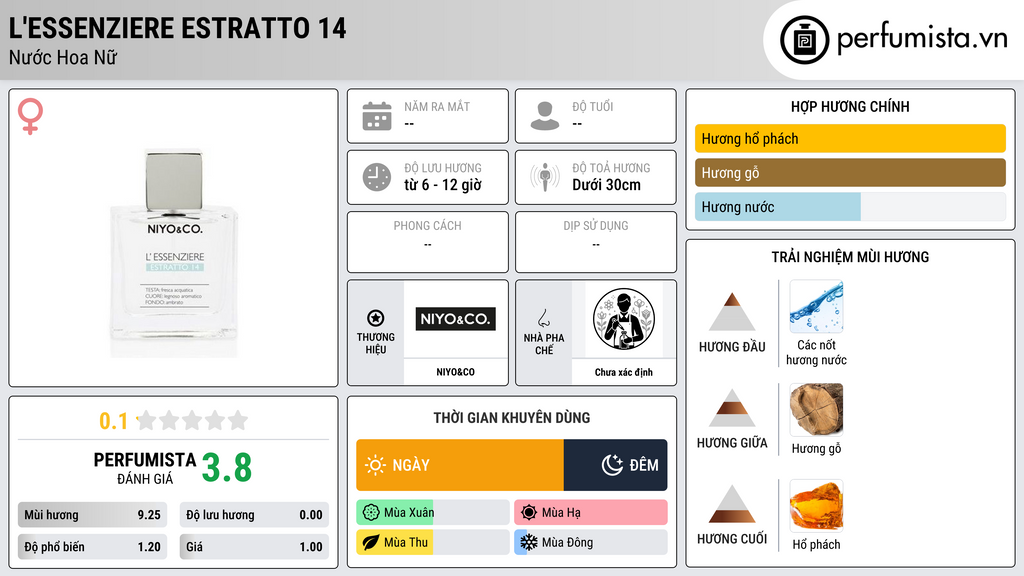This screenshot has width=1024, height=576.
Task: Click the L'ESSENZIERE ESTRATTO 14 title
Action: pyautogui.click(x=177, y=28)
